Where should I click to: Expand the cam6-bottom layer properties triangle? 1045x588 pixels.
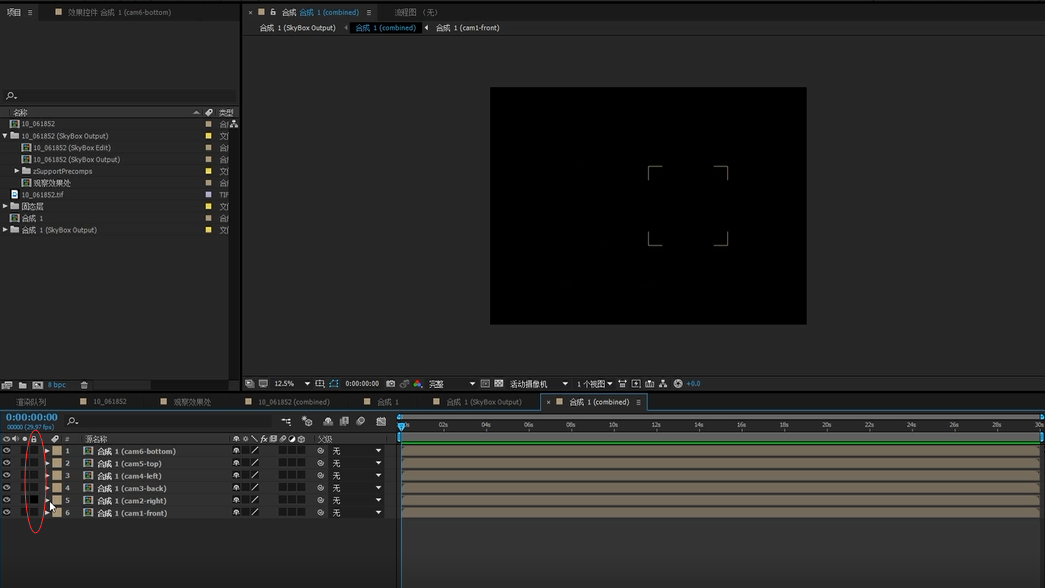pos(47,451)
